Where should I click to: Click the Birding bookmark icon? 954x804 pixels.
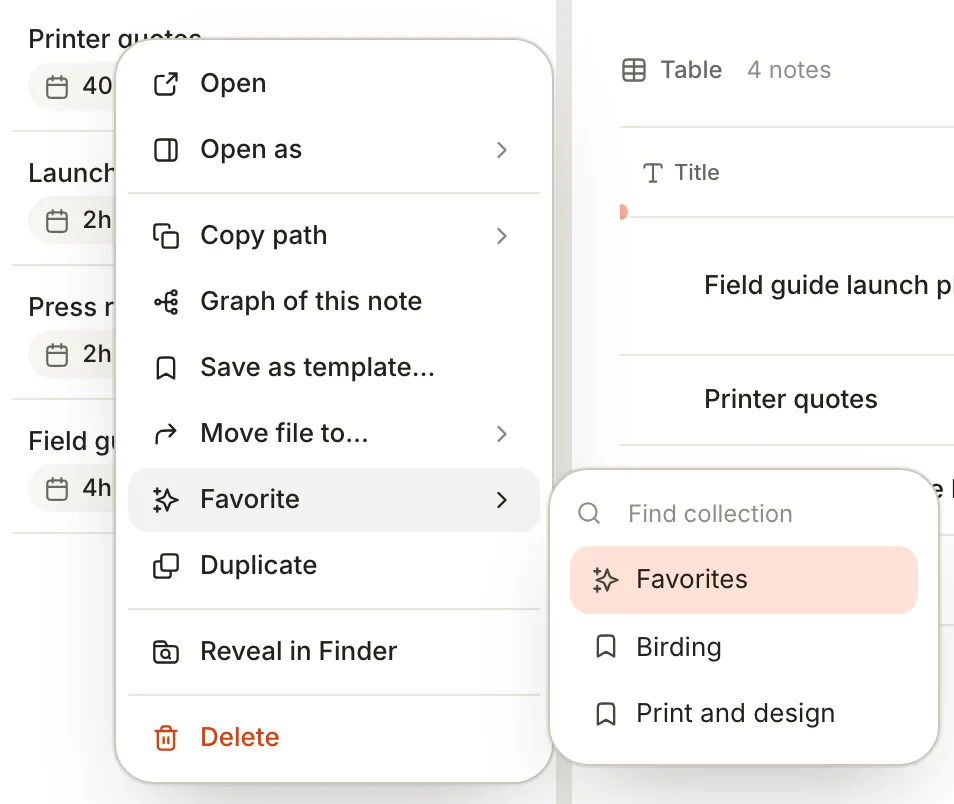(605, 646)
